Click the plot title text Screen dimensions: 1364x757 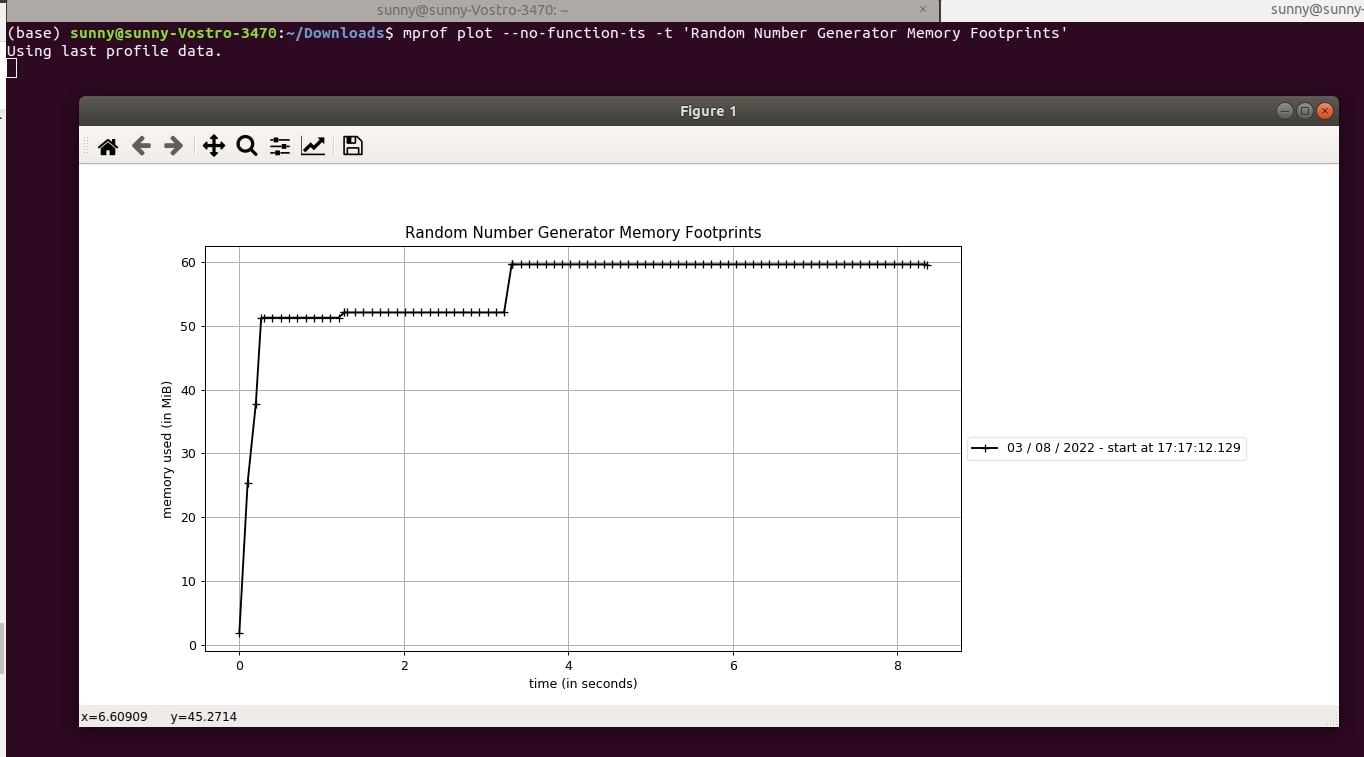pos(583,232)
